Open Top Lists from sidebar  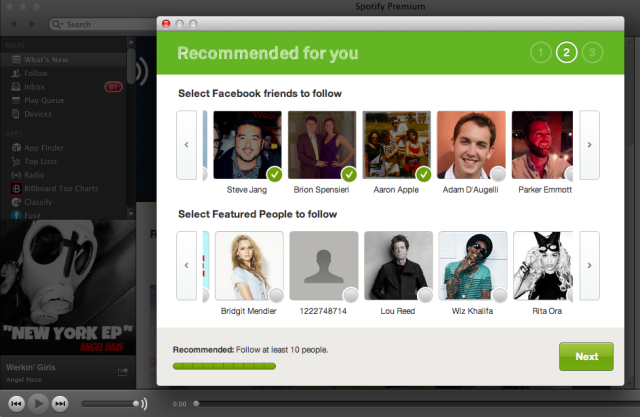tap(63, 162)
